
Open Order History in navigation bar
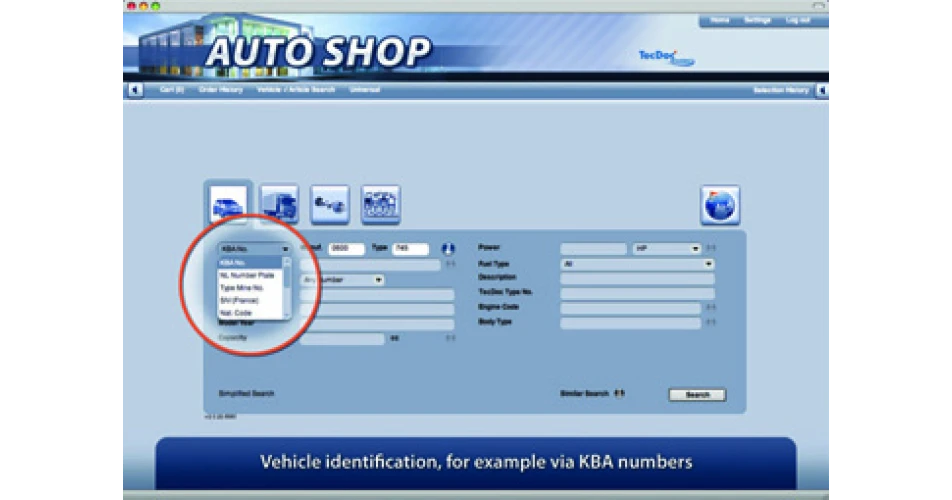click(220, 90)
